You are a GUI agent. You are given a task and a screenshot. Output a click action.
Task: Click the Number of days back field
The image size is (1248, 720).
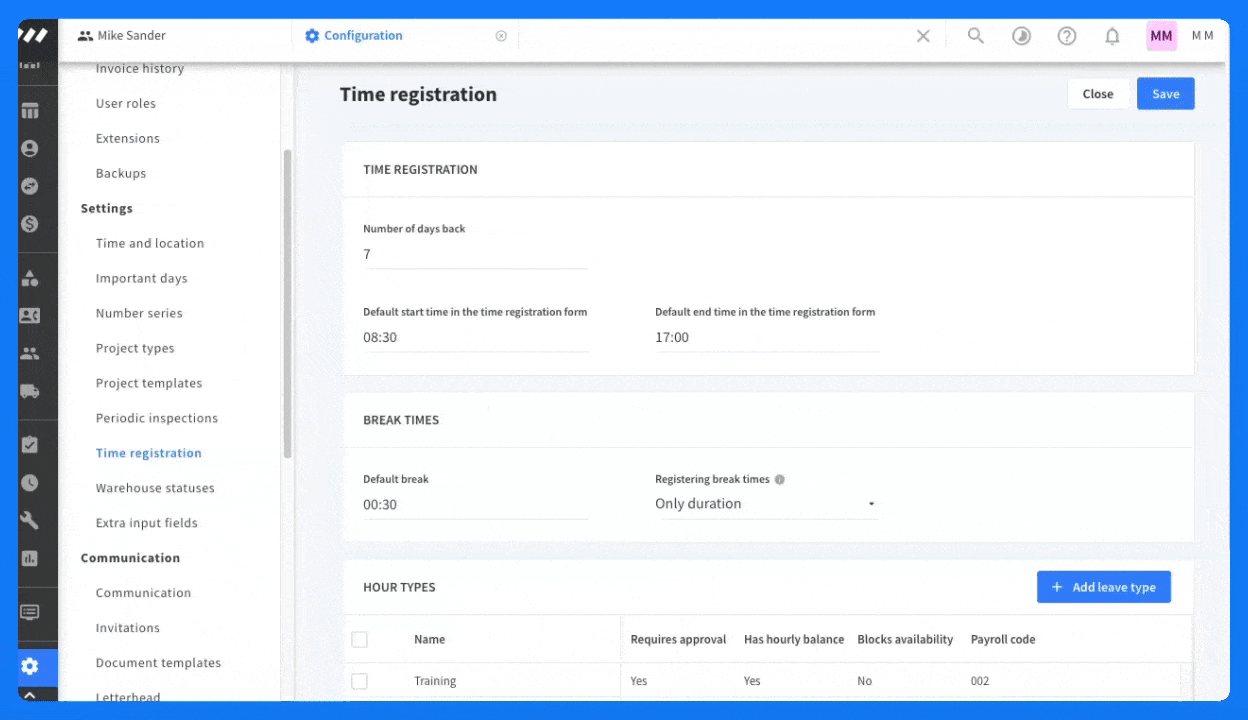pos(475,255)
